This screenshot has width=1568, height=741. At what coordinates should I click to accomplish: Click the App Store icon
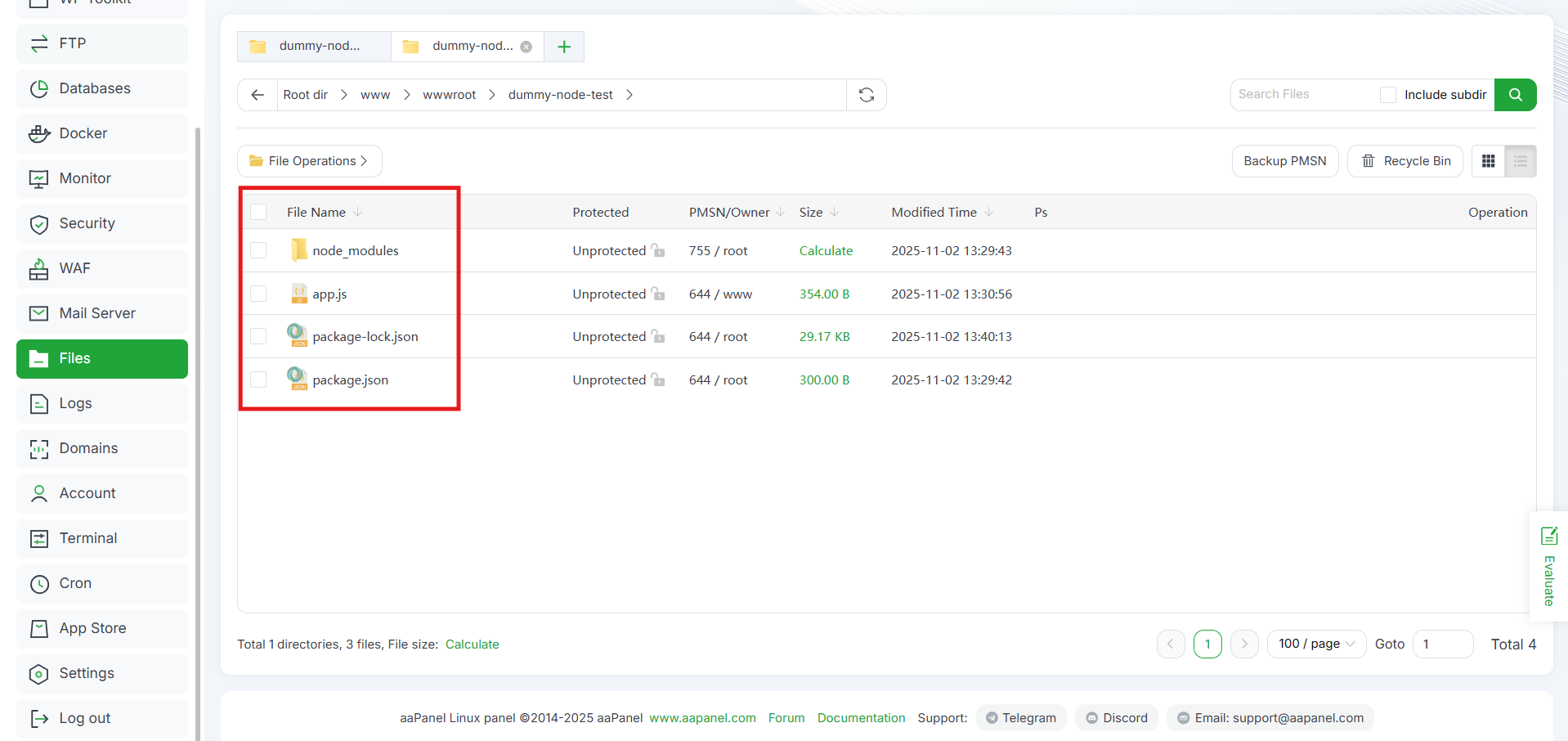tap(38, 628)
